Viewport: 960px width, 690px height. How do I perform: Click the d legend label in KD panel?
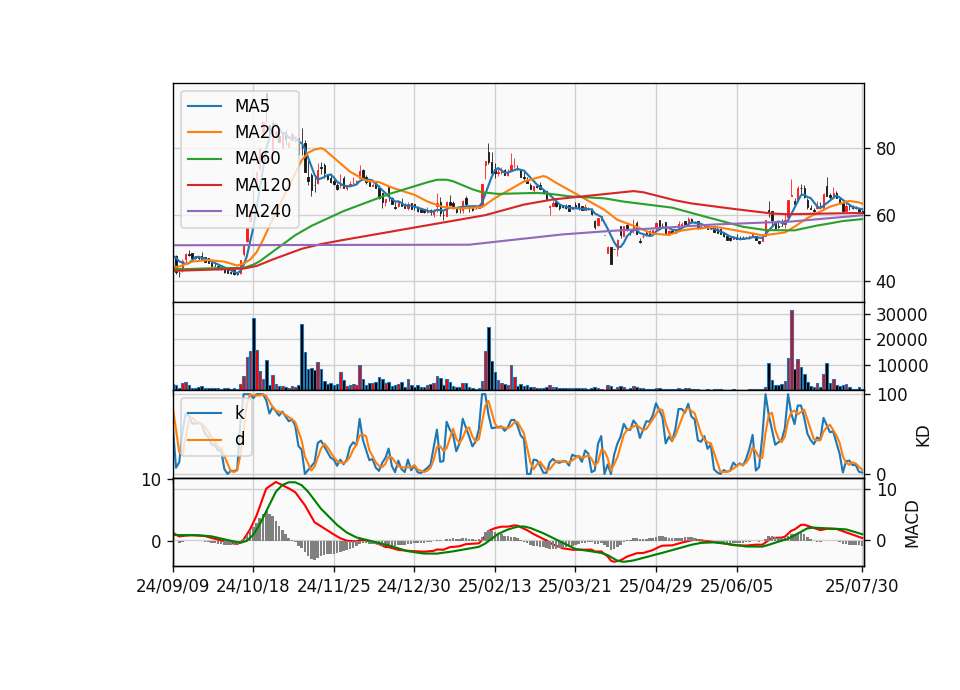(239, 439)
